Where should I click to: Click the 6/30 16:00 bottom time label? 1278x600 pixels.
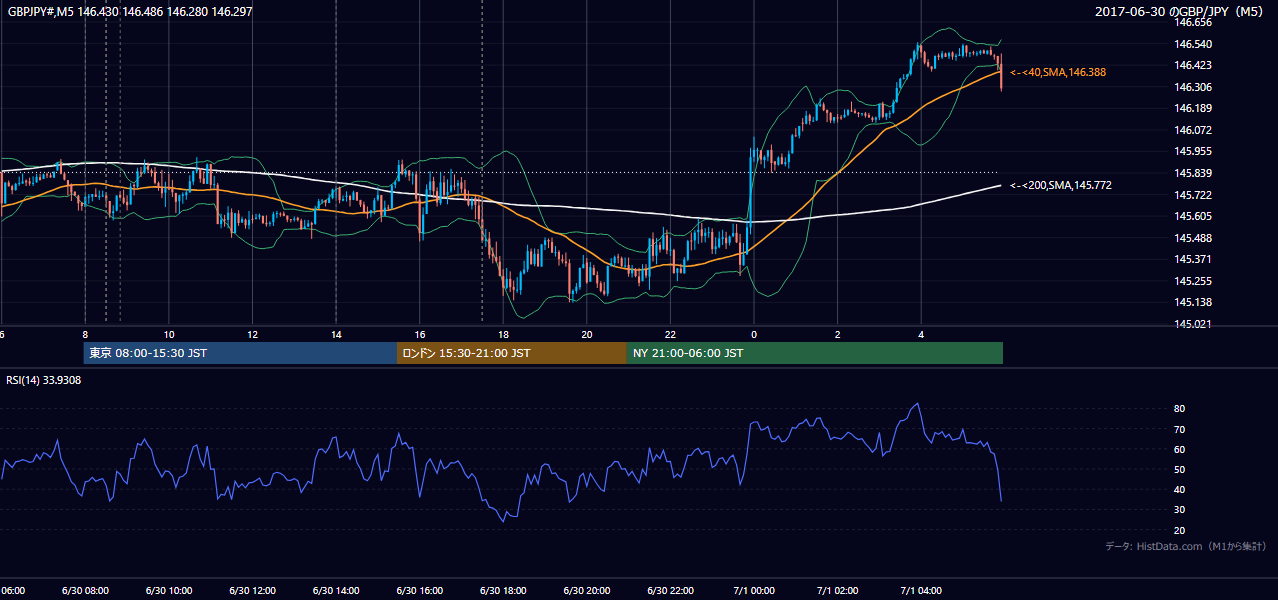420,591
